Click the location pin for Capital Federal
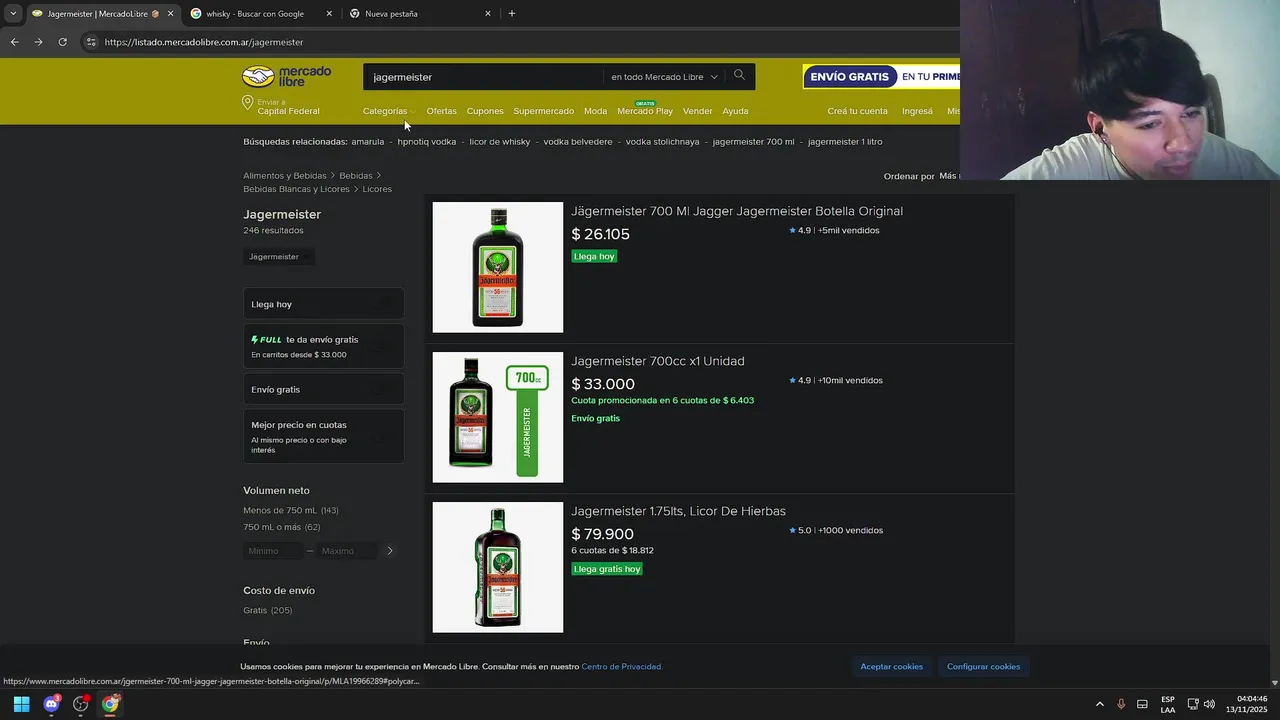The image size is (1280, 720). (x=247, y=104)
